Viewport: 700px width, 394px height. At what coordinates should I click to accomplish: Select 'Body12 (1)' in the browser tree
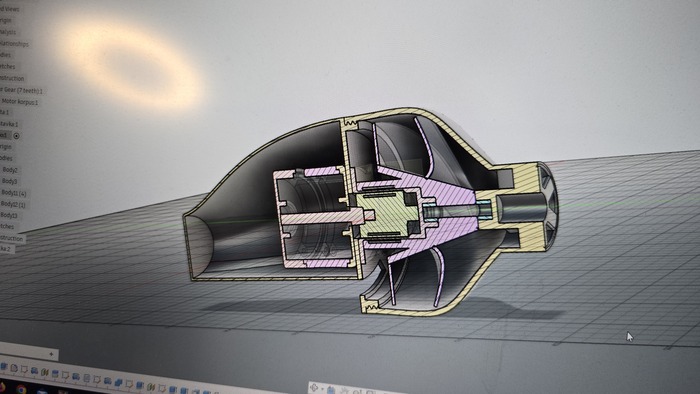[13, 204]
